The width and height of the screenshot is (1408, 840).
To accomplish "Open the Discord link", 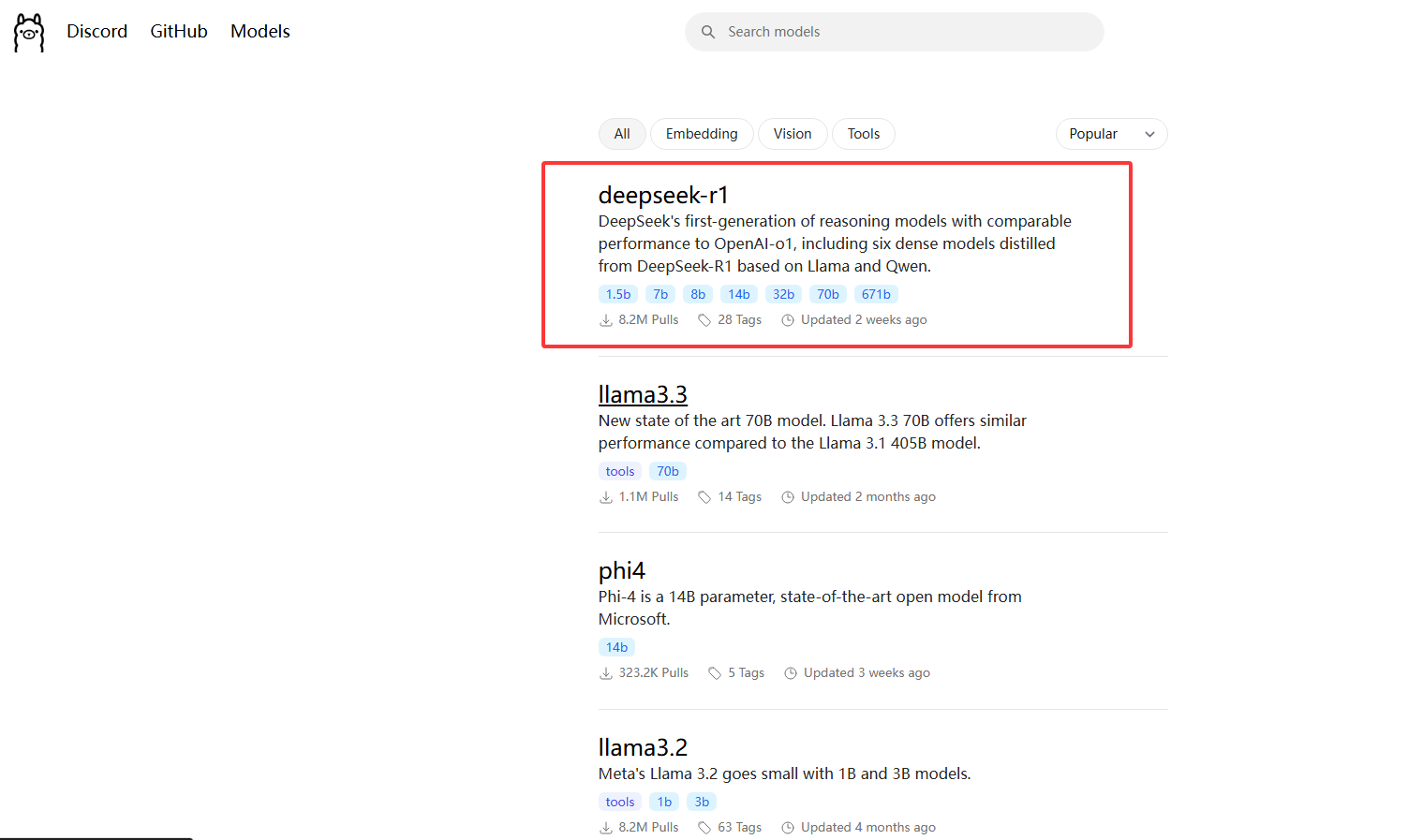I will tap(96, 31).
